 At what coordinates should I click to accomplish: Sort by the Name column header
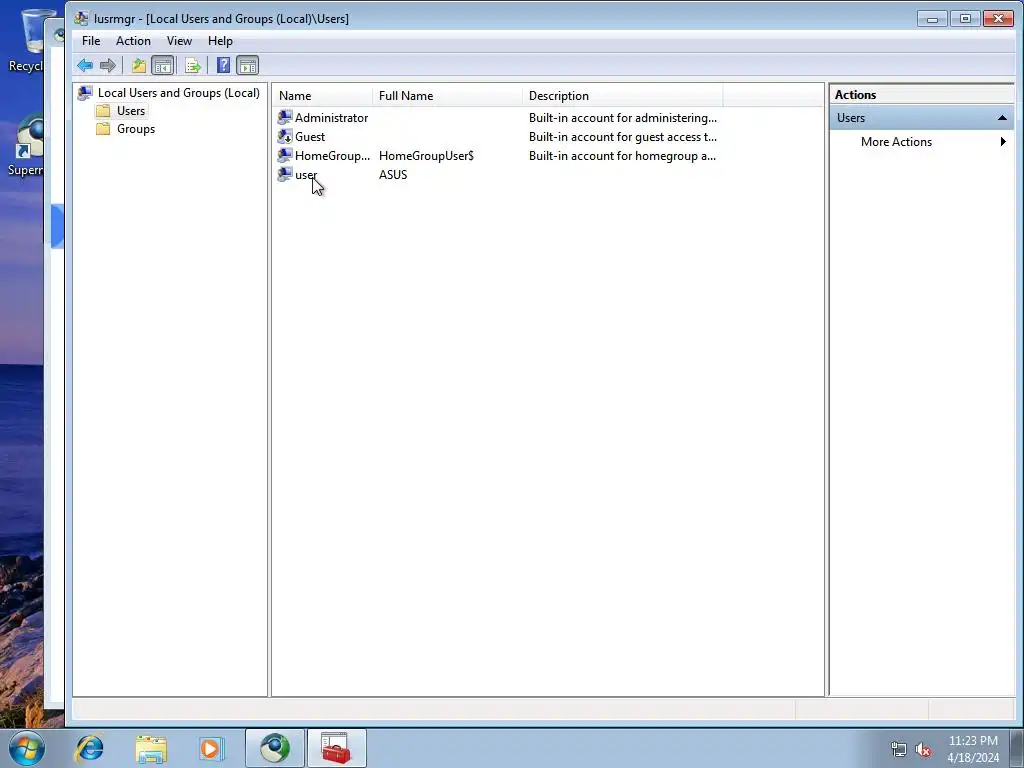click(x=323, y=95)
